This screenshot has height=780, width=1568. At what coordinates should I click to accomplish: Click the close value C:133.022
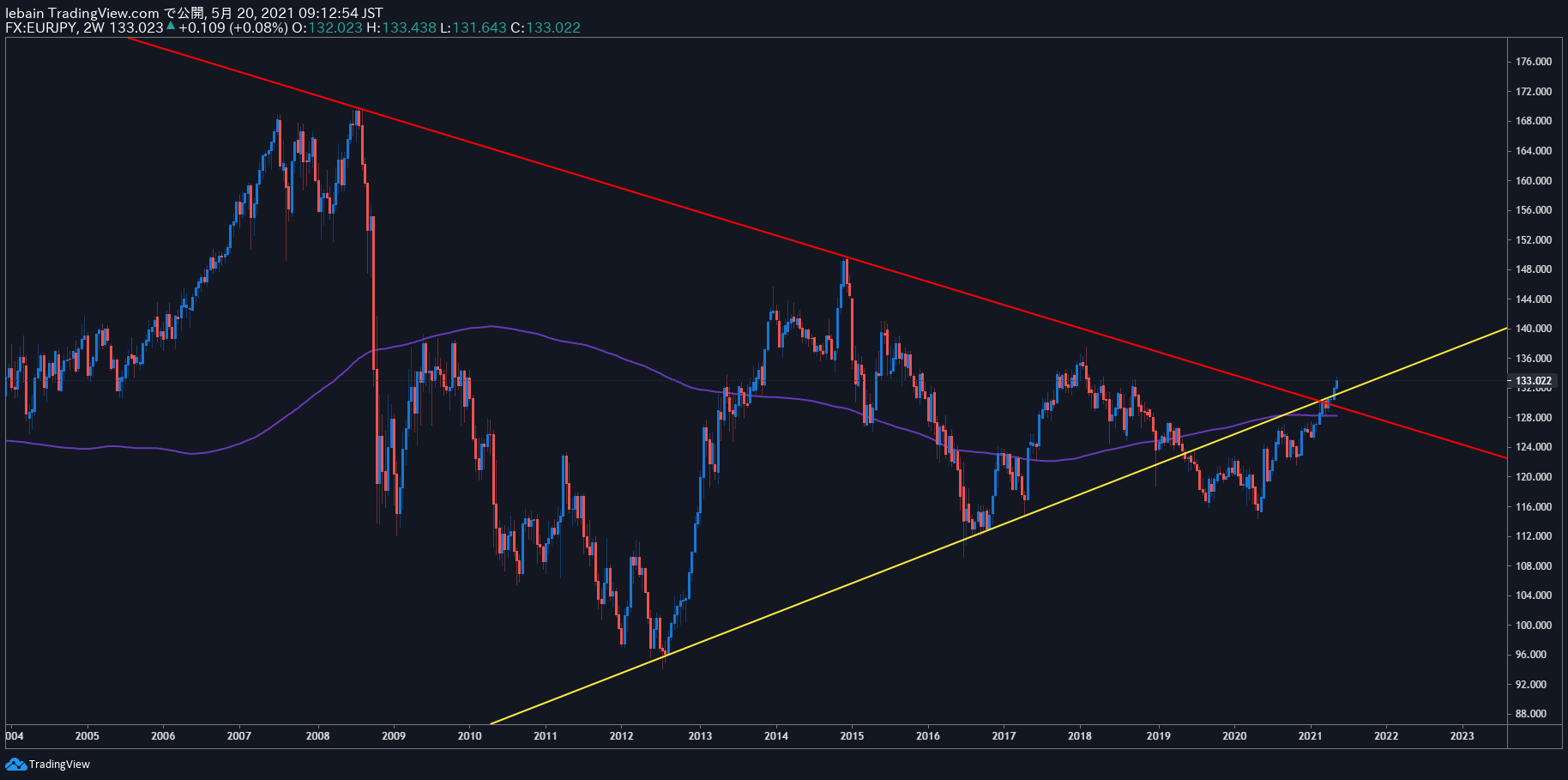(546, 27)
